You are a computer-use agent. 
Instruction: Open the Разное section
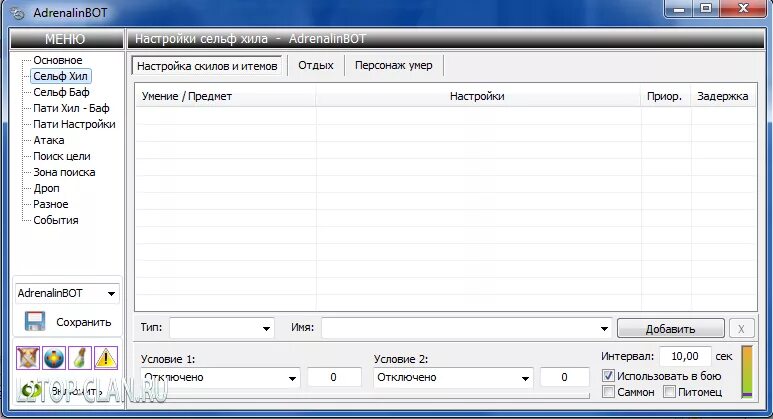(x=50, y=204)
